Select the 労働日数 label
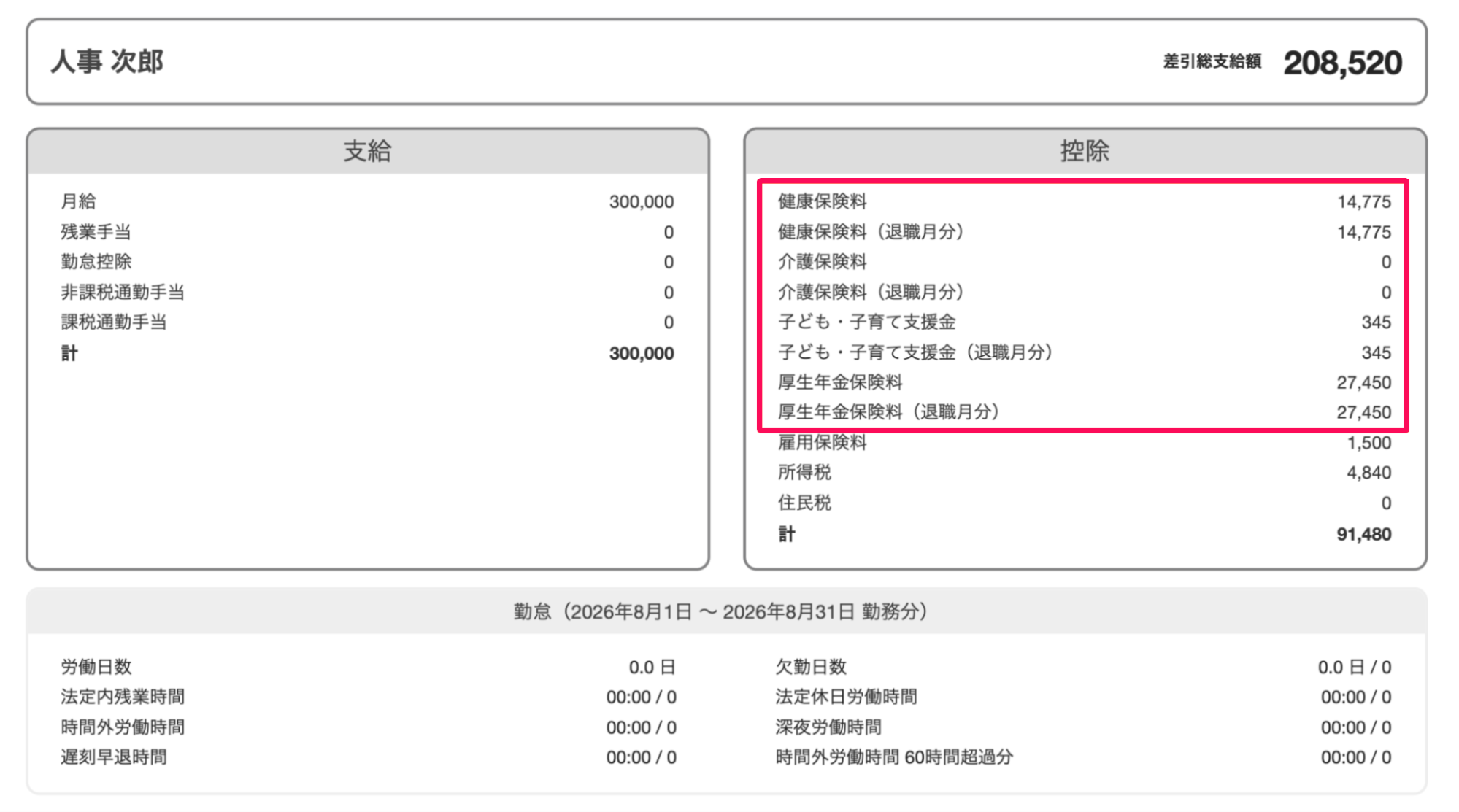The height and width of the screenshot is (812, 1459). (96, 667)
